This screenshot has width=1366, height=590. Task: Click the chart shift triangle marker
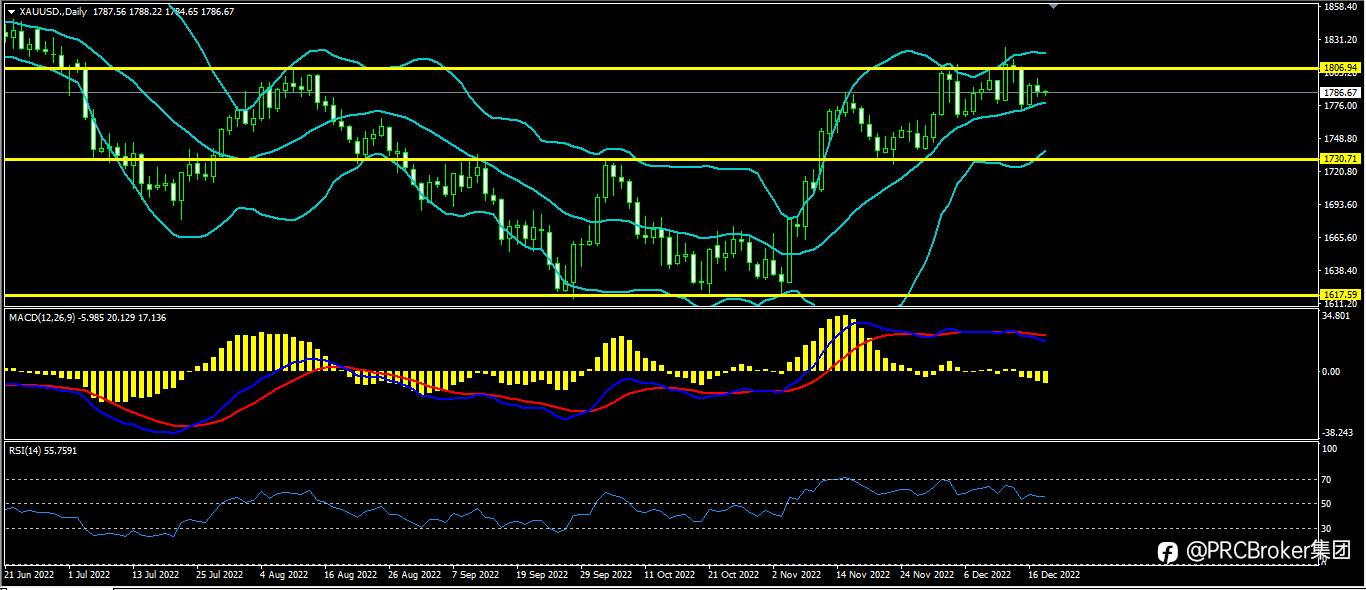click(x=1051, y=6)
